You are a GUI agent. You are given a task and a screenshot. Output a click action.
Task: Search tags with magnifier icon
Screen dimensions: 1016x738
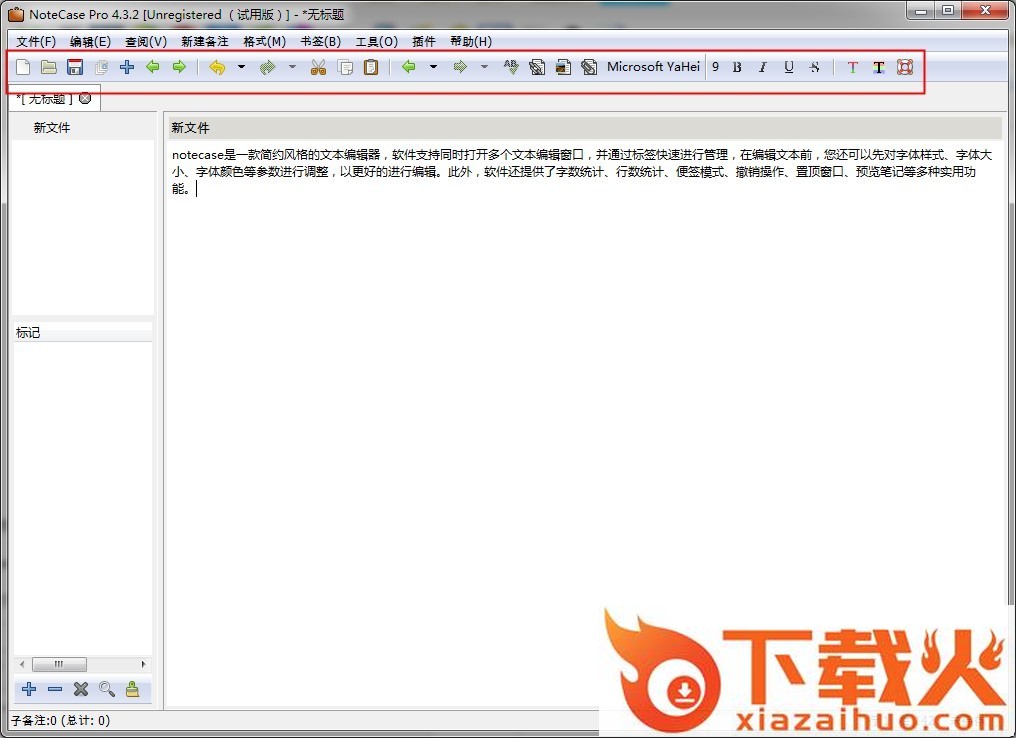pyautogui.click(x=107, y=689)
